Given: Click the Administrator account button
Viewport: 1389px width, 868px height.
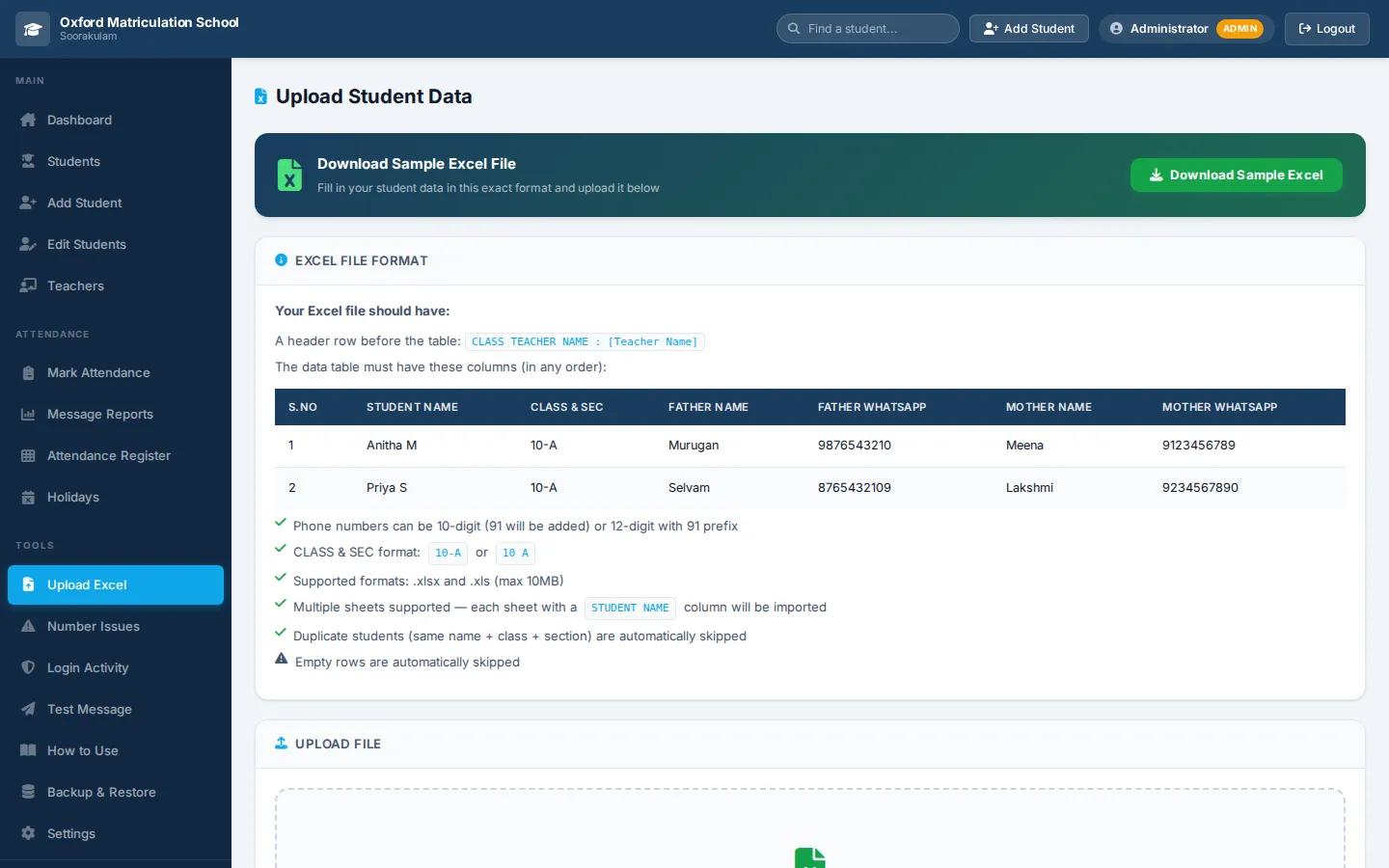Looking at the screenshot, I should (x=1186, y=29).
